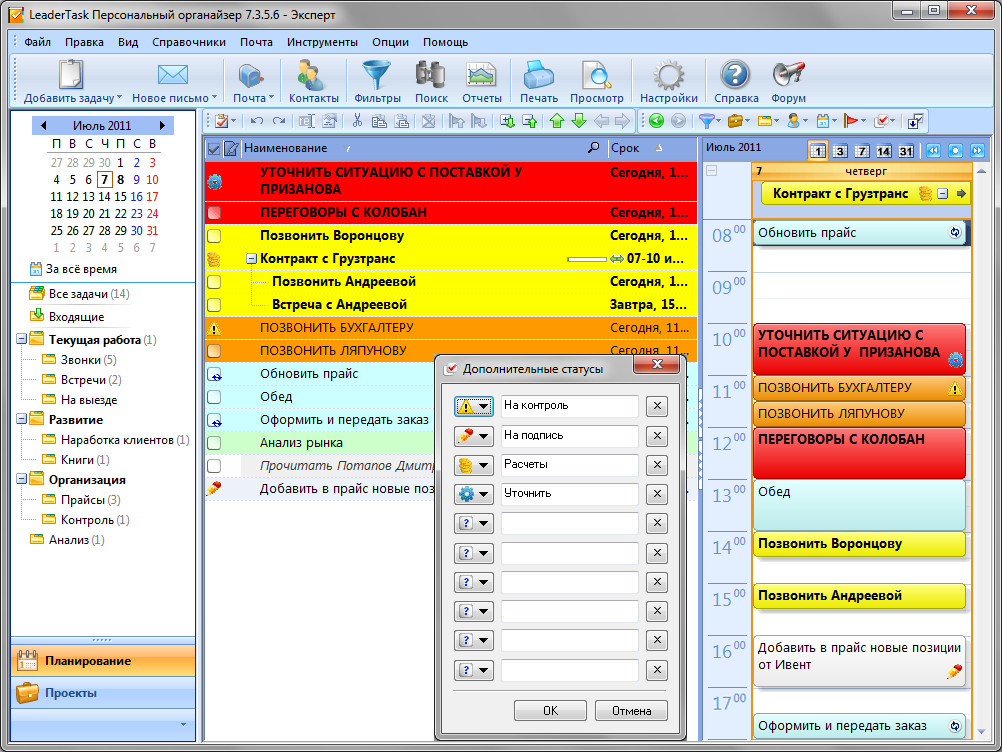Viewport: 1002px width, 752px height.
Task: Open the Опции menu
Action: tap(390, 42)
